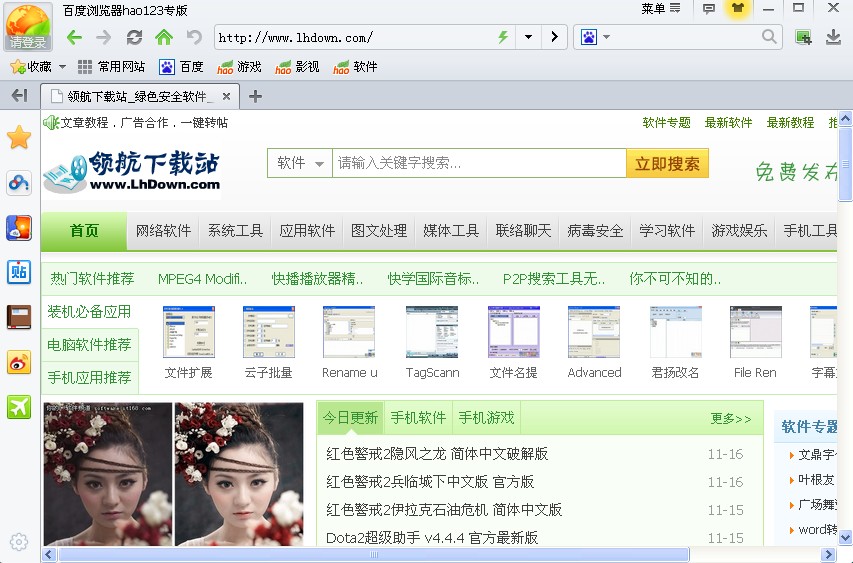Open 常用网站 bookmark
Image resolution: width=853 pixels, height=563 pixels.
112,67
